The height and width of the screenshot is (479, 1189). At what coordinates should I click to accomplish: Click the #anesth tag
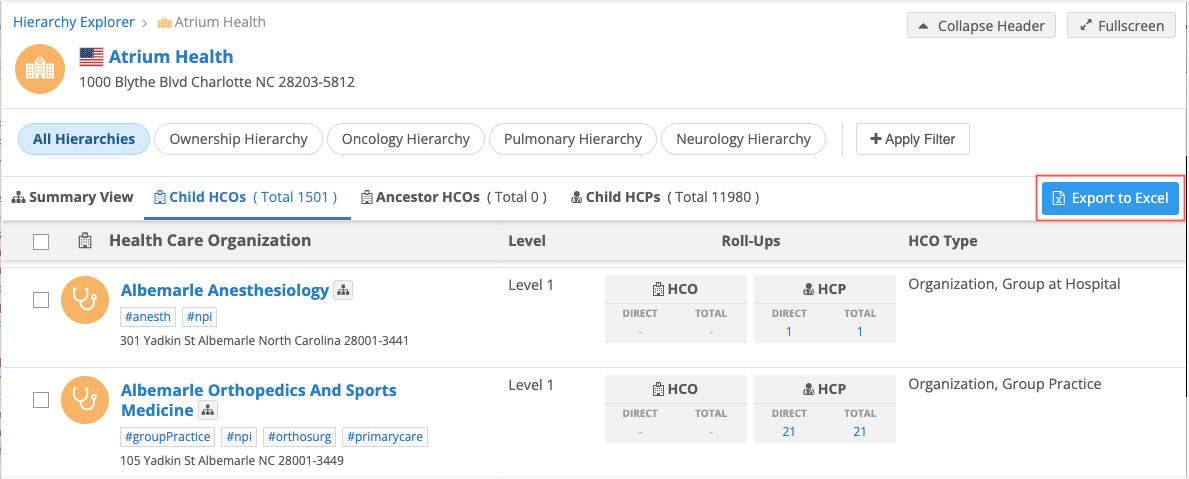pyautogui.click(x=148, y=316)
